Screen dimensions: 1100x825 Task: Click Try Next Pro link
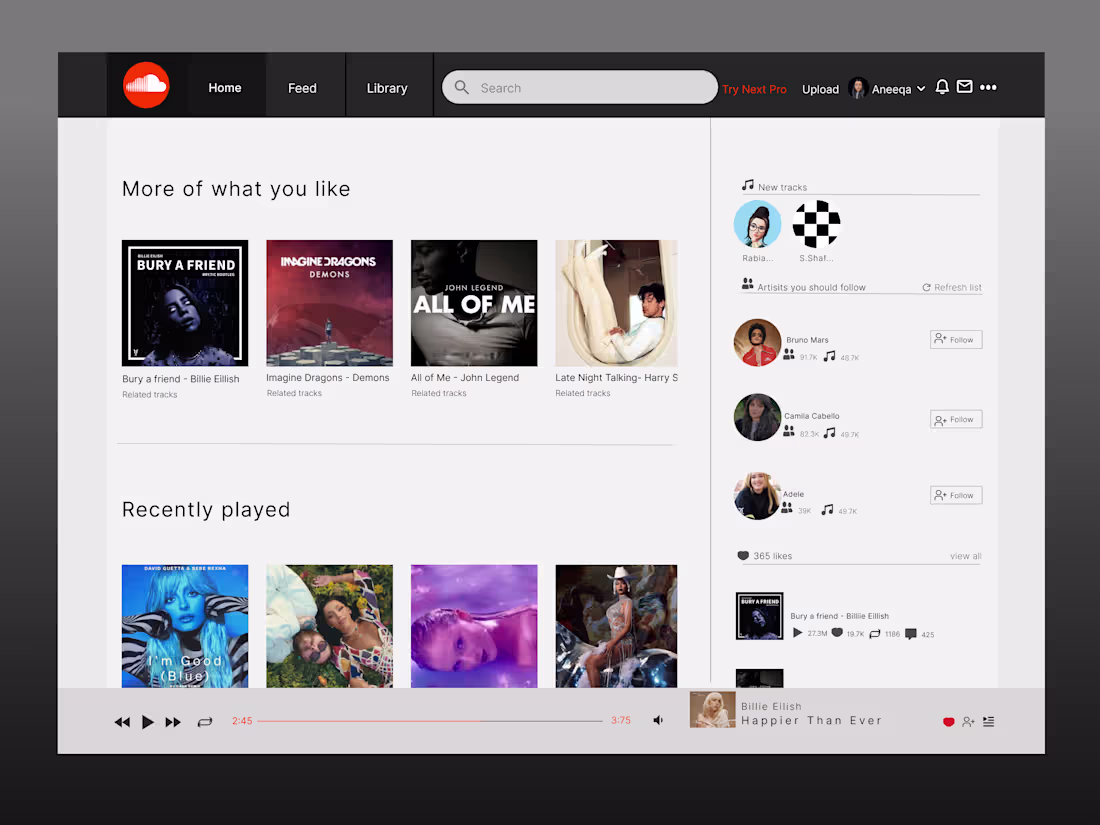pyautogui.click(x=754, y=89)
